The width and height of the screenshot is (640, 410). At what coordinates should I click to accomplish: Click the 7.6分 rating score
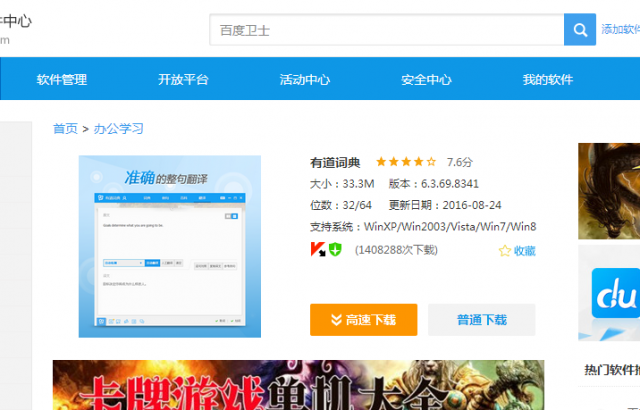point(460,162)
